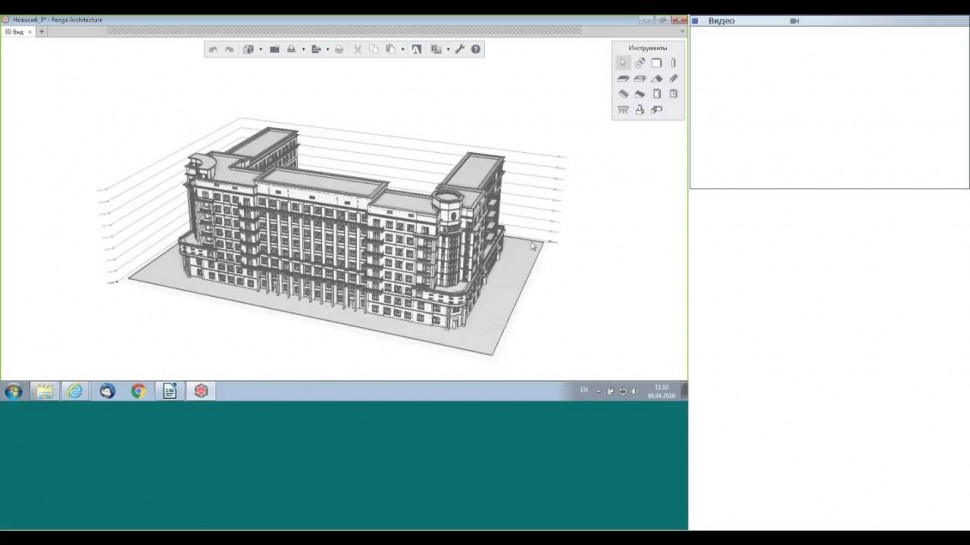This screenshot has height=545, width=970.
Task: Select the Column tool in tools panel
Action: (673, 63)
